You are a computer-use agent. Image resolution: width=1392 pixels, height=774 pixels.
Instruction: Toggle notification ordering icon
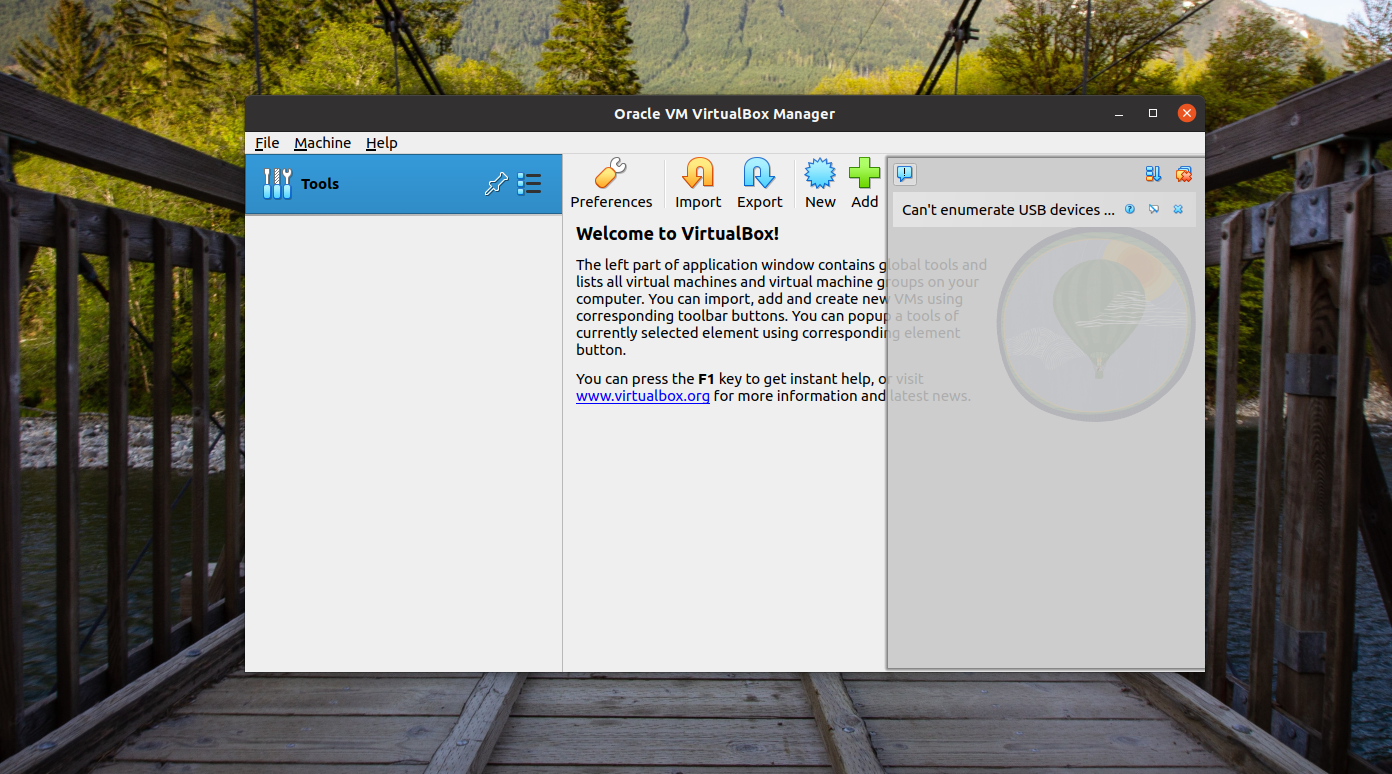click(1153, 174)
